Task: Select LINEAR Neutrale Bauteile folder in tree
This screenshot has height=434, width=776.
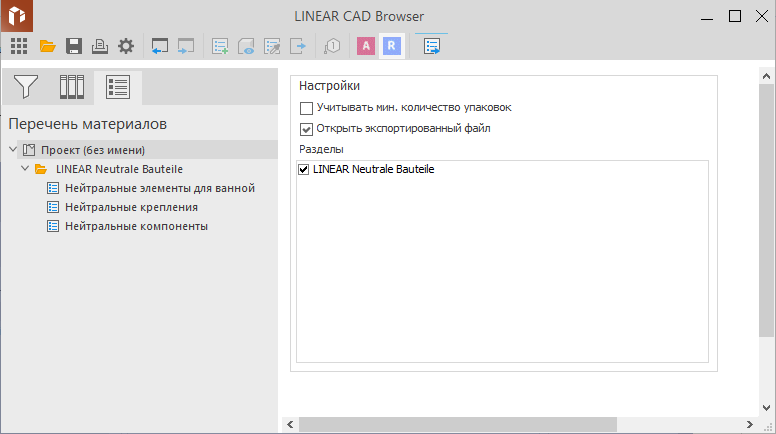Action: (x=119, y=169)
